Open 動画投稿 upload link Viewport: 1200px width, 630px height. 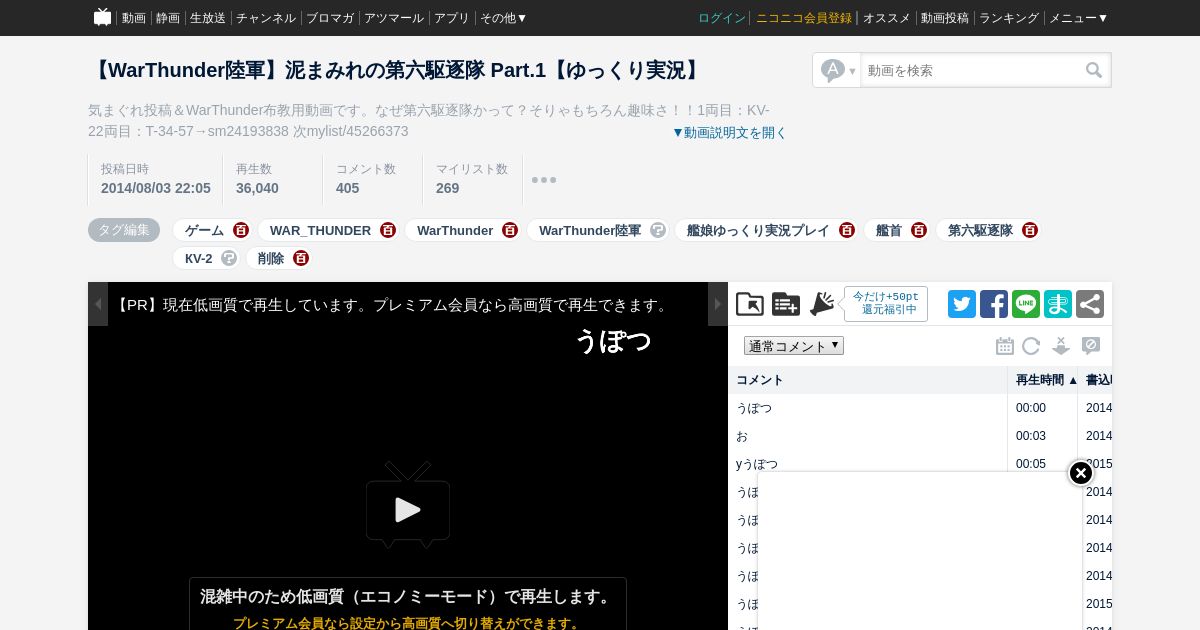click(x=945, y=18)
